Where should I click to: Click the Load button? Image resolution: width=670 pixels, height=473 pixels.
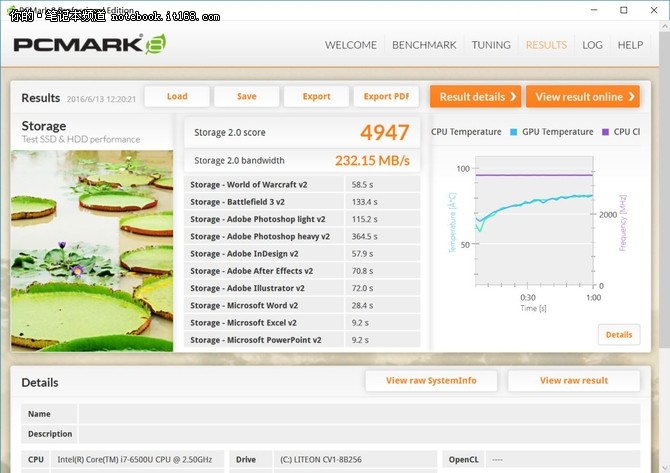click(177, 97)
